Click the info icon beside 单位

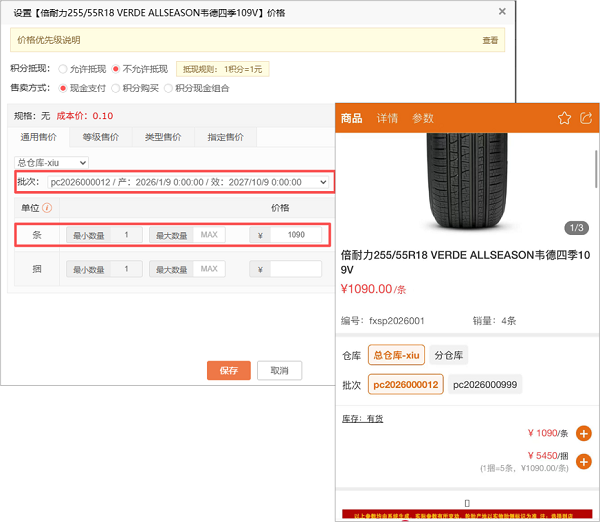(x=47, y=208)
